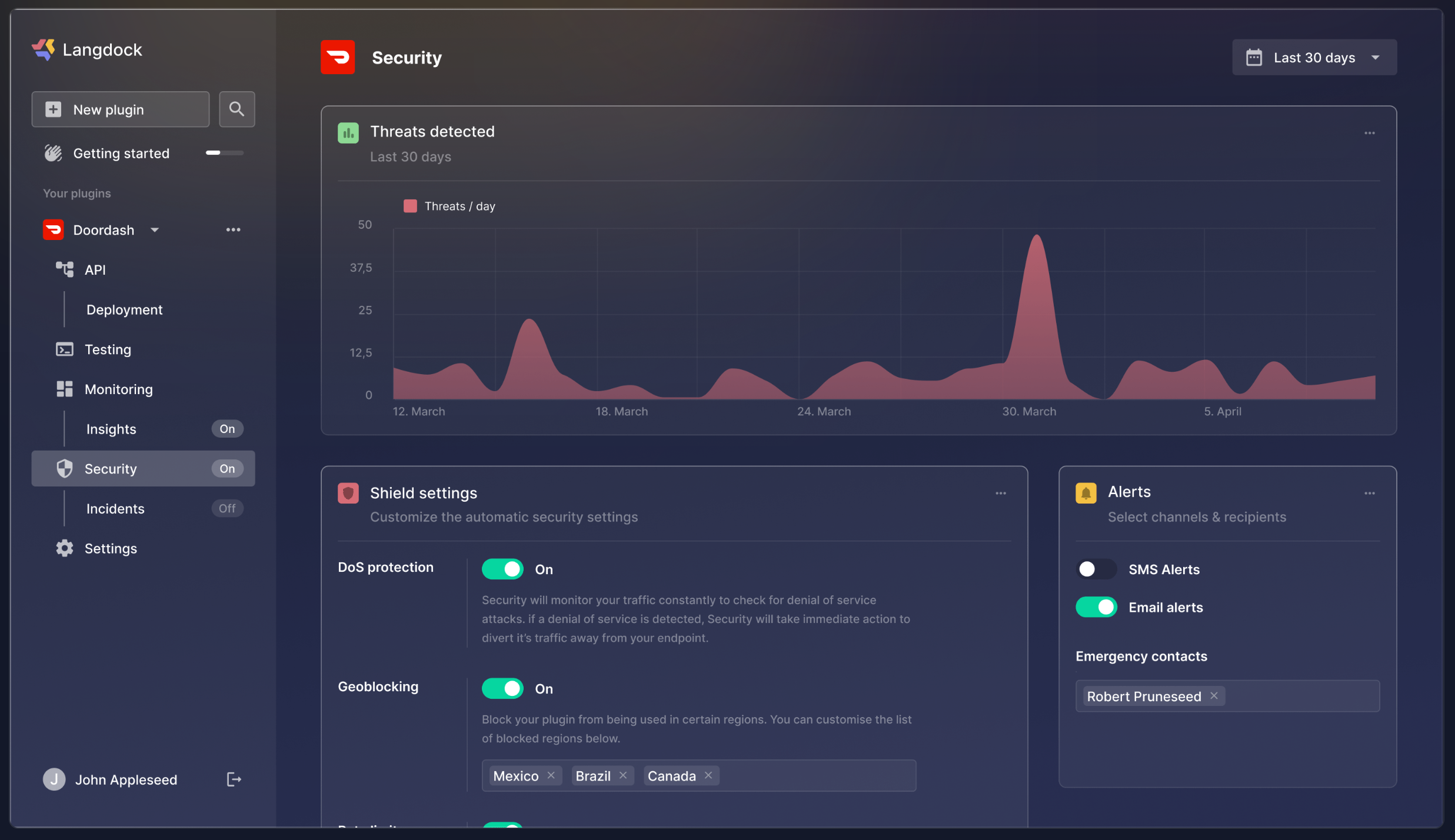Open the Last 30 days date dropdown
Screen dimensions: 1455x840
coord(1314,58)
